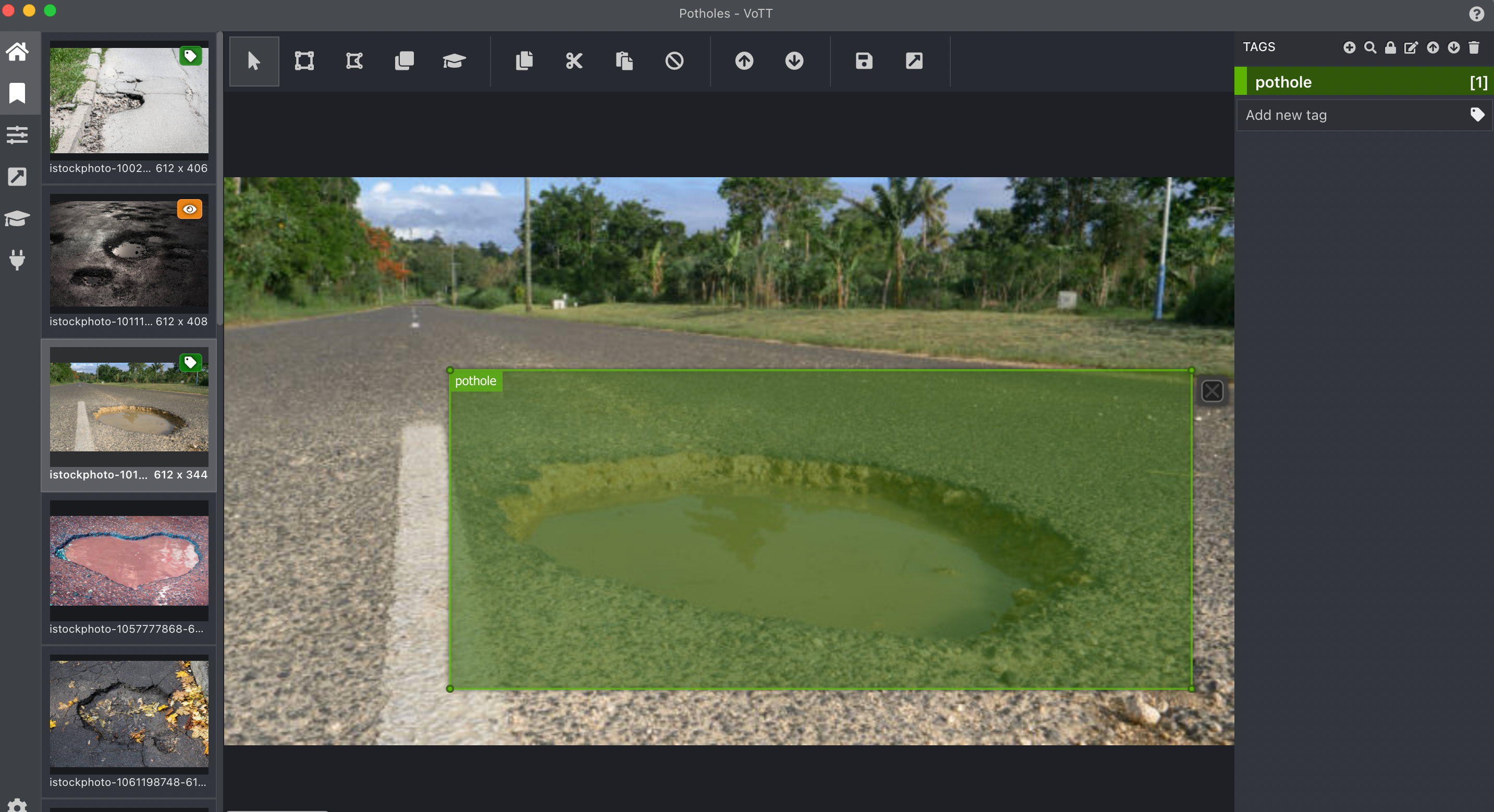Select the Draw Polygon tool

(x=354, y=61)
